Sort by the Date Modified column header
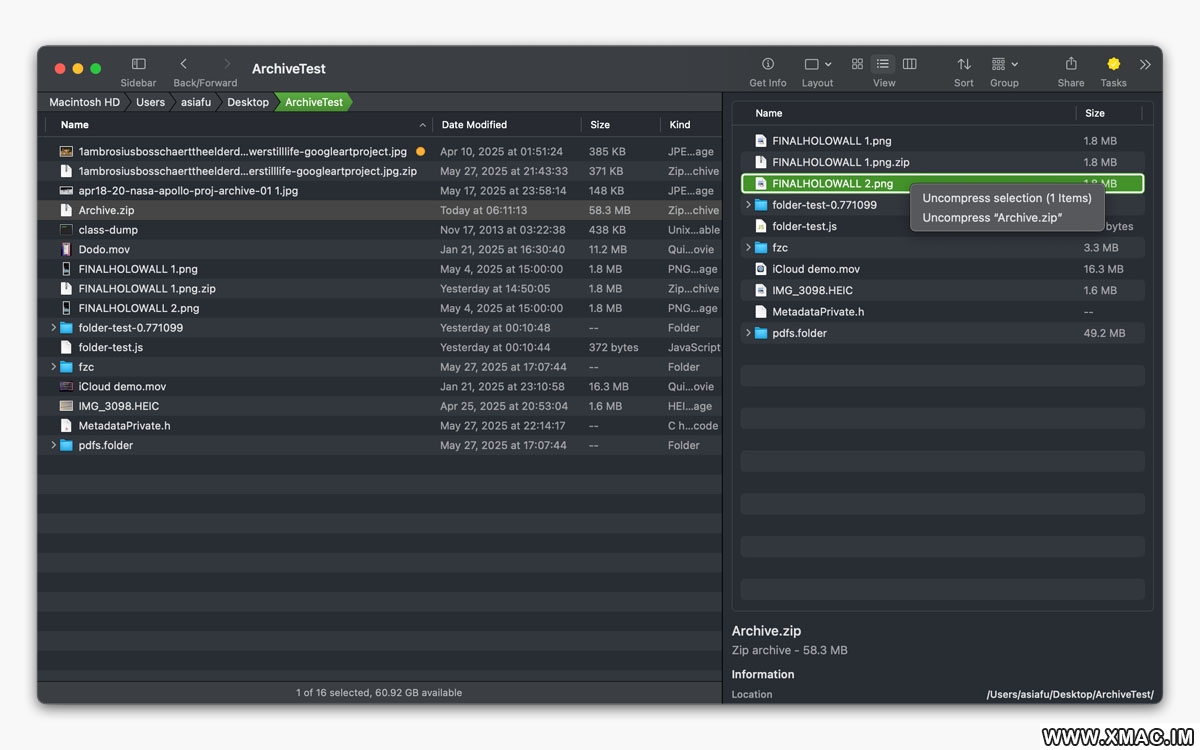The height and width of the screenshot is (750, 1200). (474, 125)
